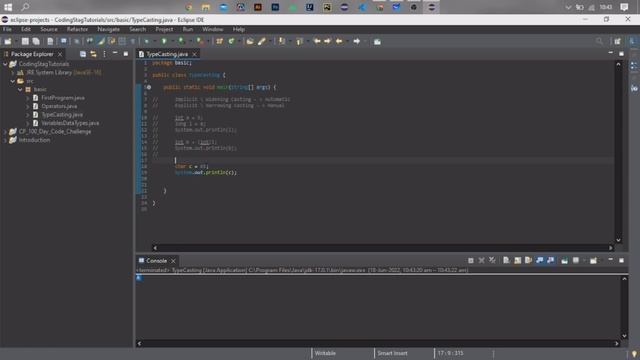Minimize the Package Explorer panel

tap(115, 53)
